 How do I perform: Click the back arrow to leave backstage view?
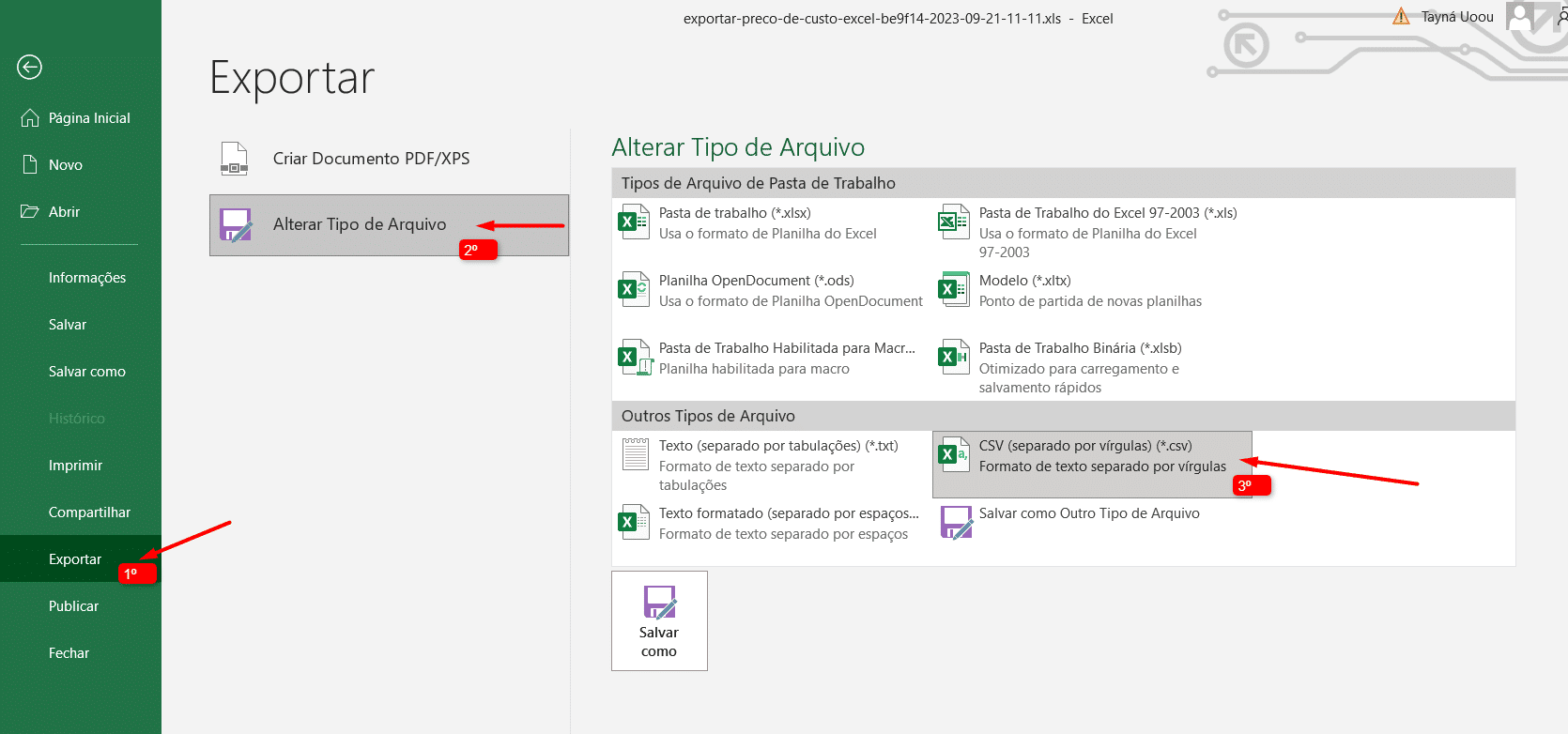pyautogui.click(x=30, y=67)
